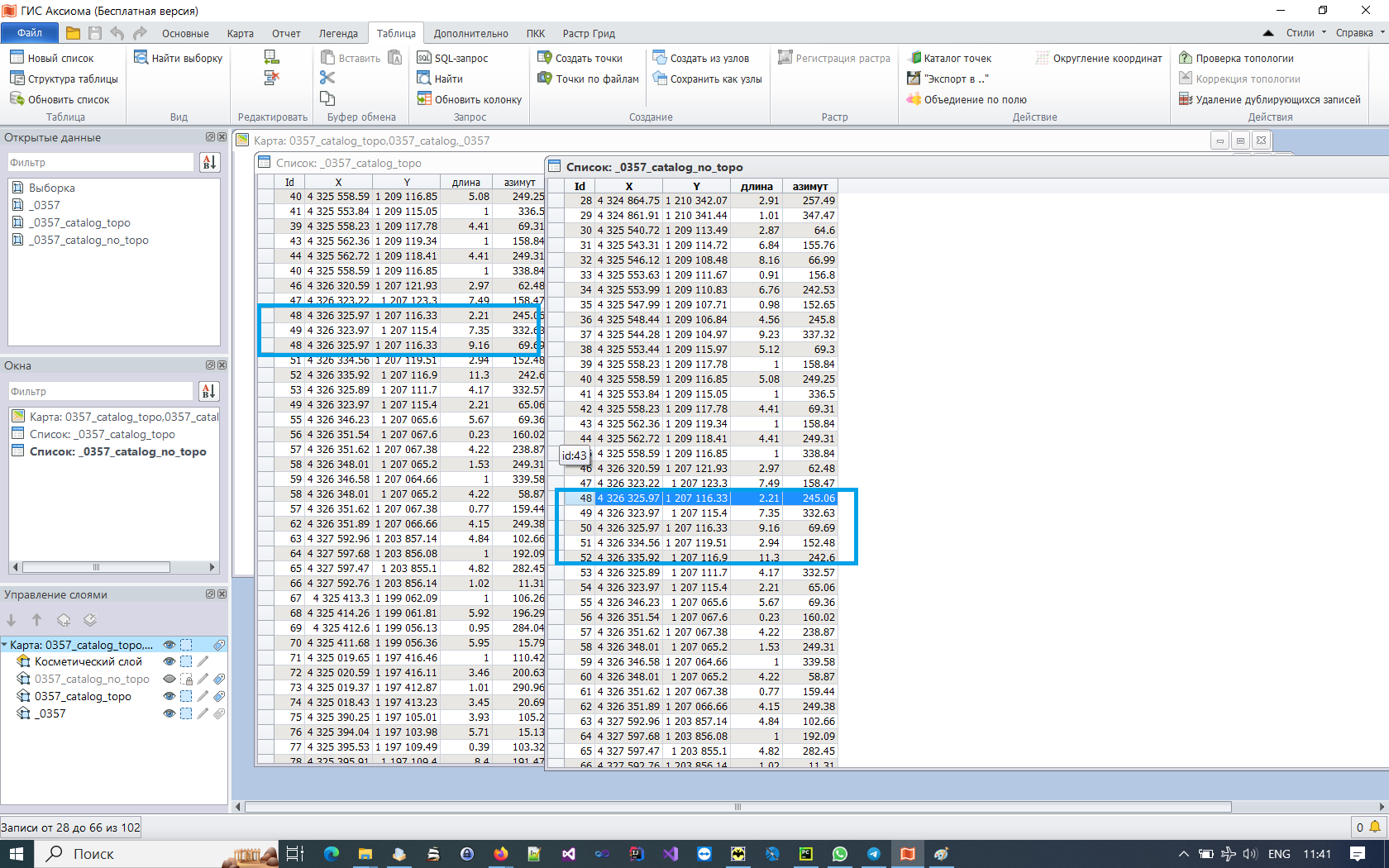Switch to the Карта ribbon tab
1389x868 pixels.
point(240,34)
